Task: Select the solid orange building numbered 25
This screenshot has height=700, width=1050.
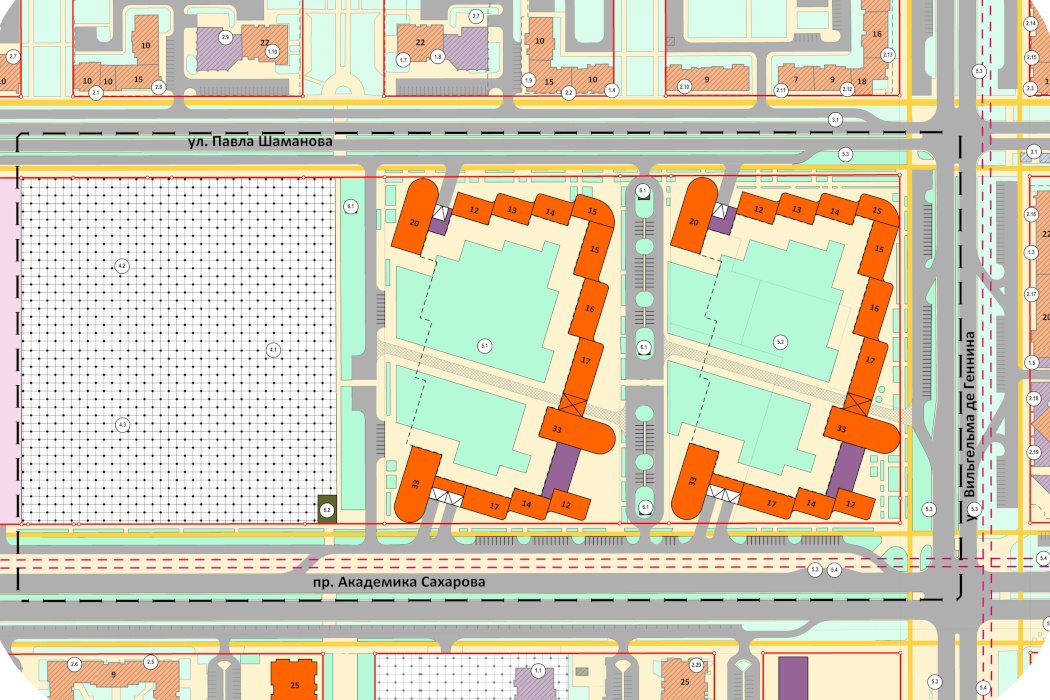Action: [x=293, y=679]
